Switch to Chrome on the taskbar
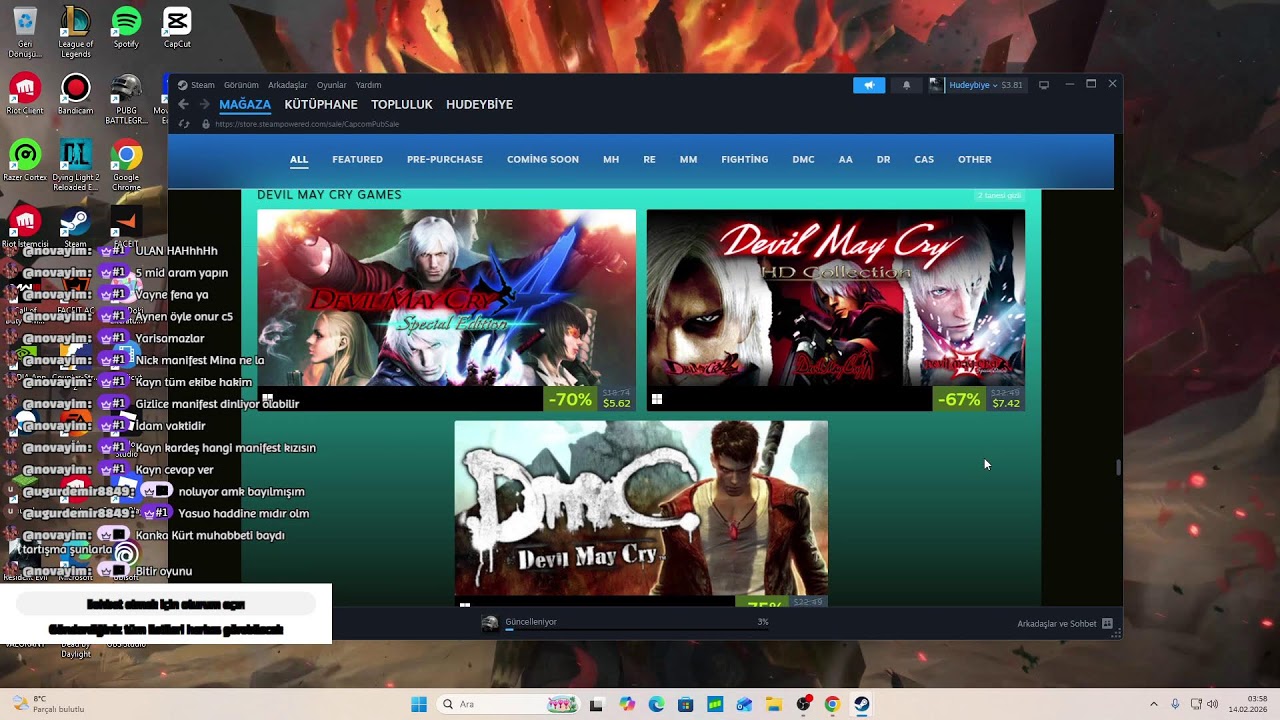Image resolution: width=1280 pixels, height=720 pixels. 832,704
